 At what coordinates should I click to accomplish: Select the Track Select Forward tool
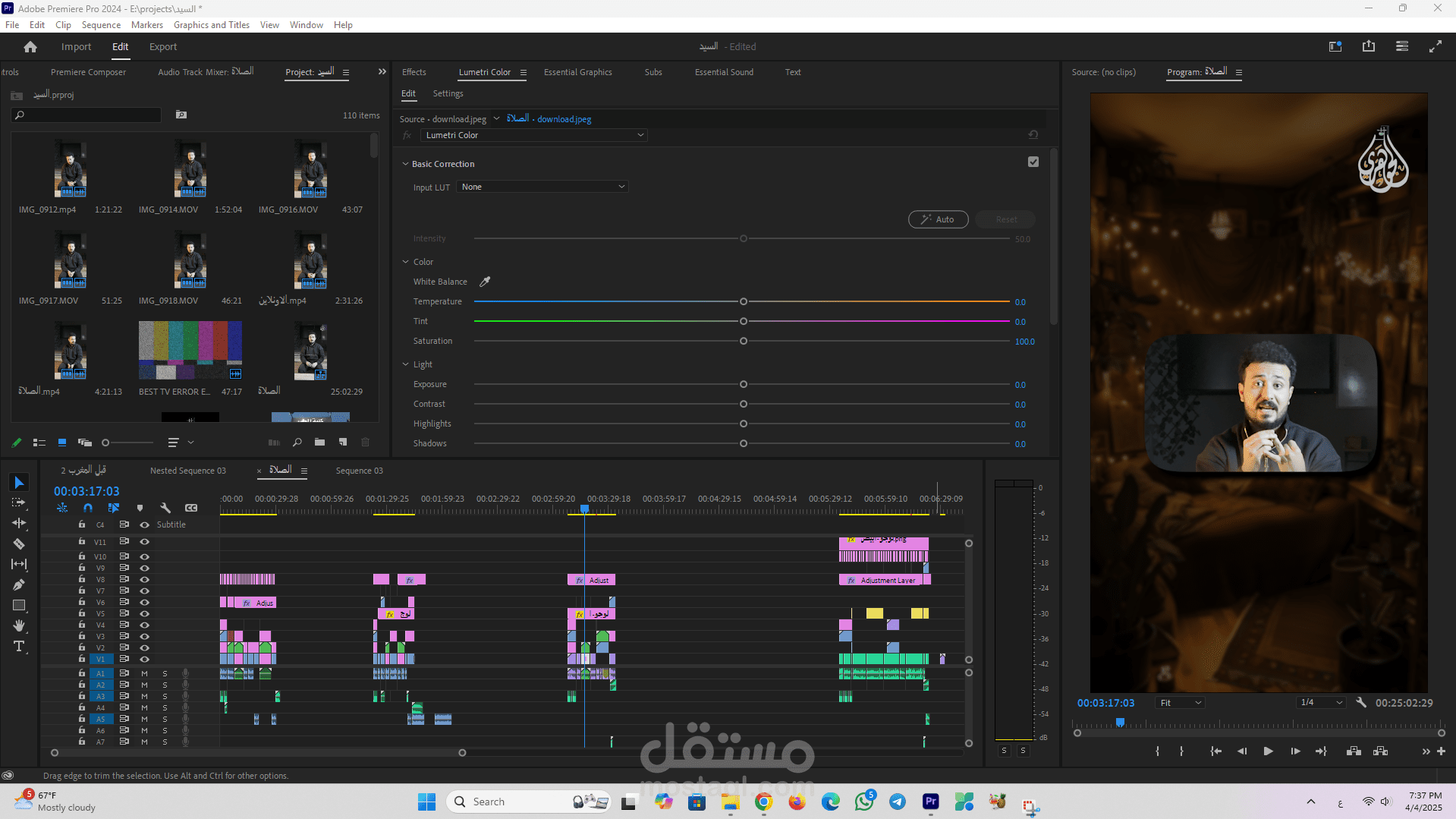pyautogui.click(x=19, y=503)
